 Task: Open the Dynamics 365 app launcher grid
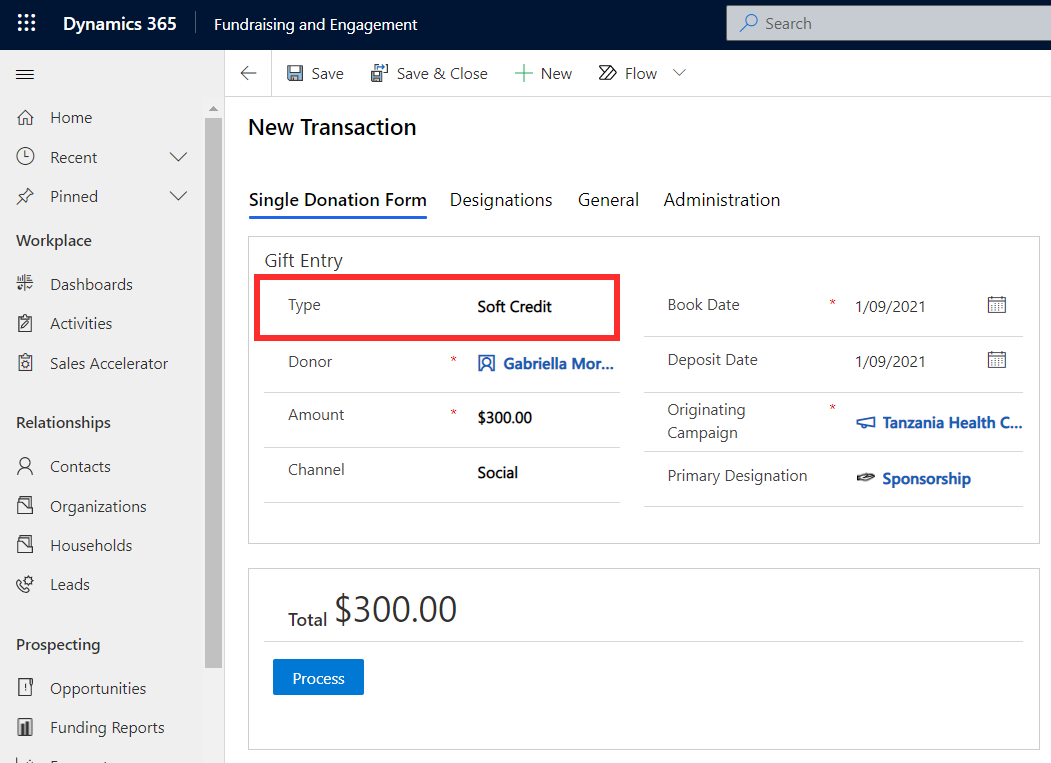(26, 23)
